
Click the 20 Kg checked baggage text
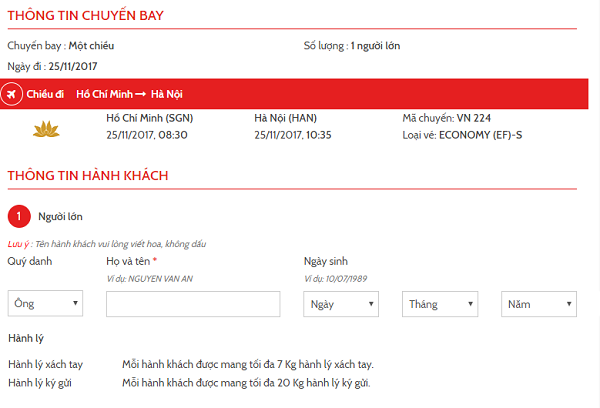[x=246, y=383]
